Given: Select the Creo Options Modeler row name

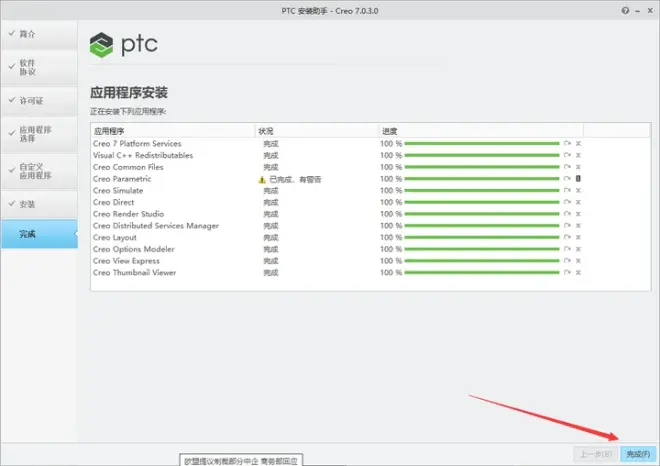Looking at the screenshot, I should click(134, 249).
